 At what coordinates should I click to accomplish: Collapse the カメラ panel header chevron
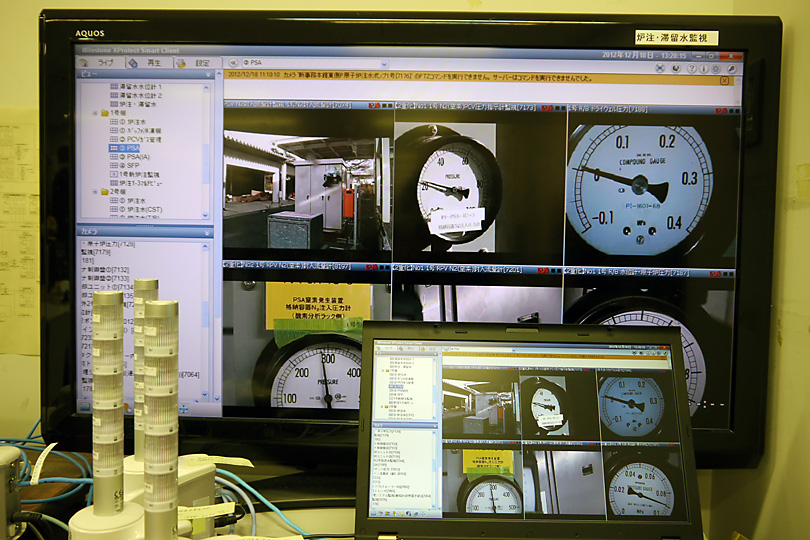click(x=208, y=231)
